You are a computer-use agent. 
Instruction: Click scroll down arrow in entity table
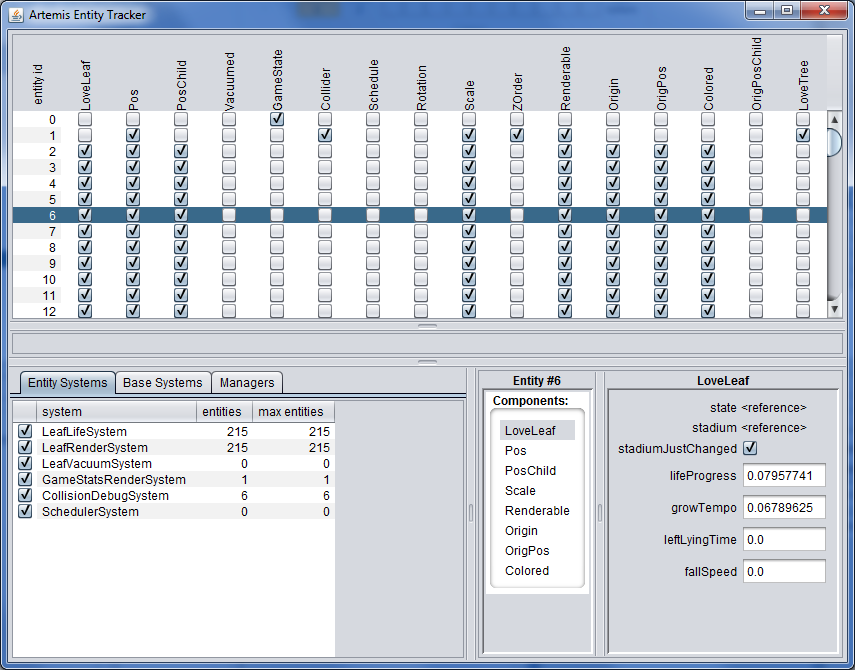(835, 310)
